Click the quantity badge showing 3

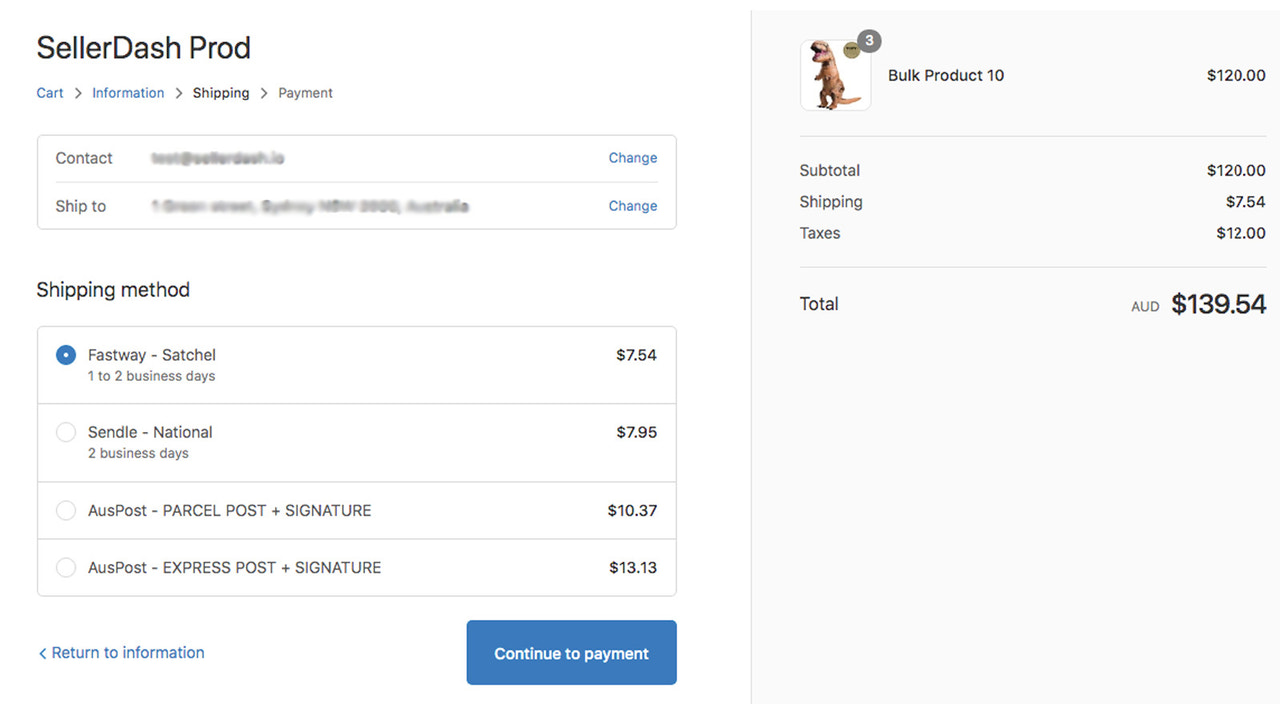(x=867, y=41)
